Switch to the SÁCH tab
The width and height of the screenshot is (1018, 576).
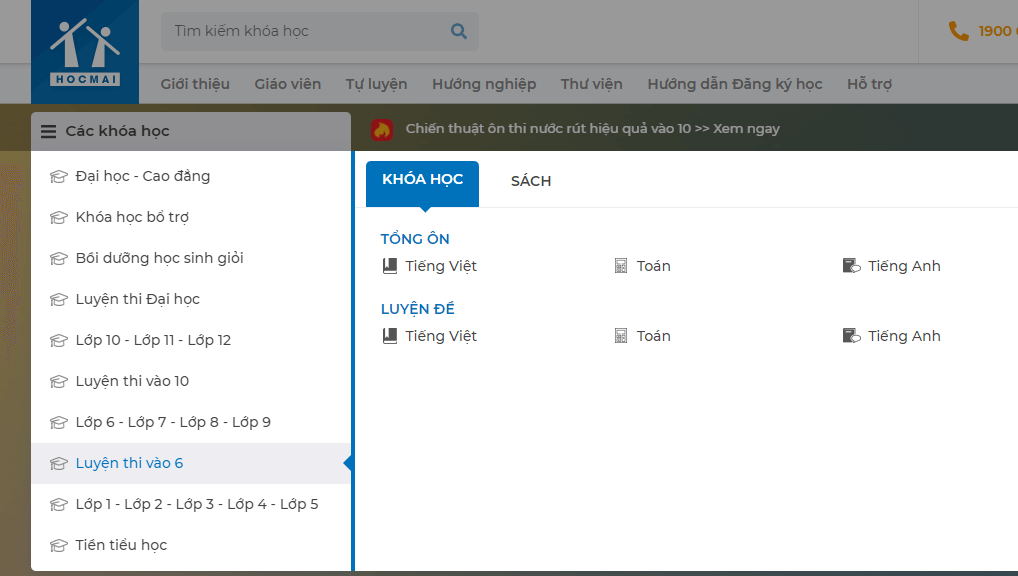[530, 181]
